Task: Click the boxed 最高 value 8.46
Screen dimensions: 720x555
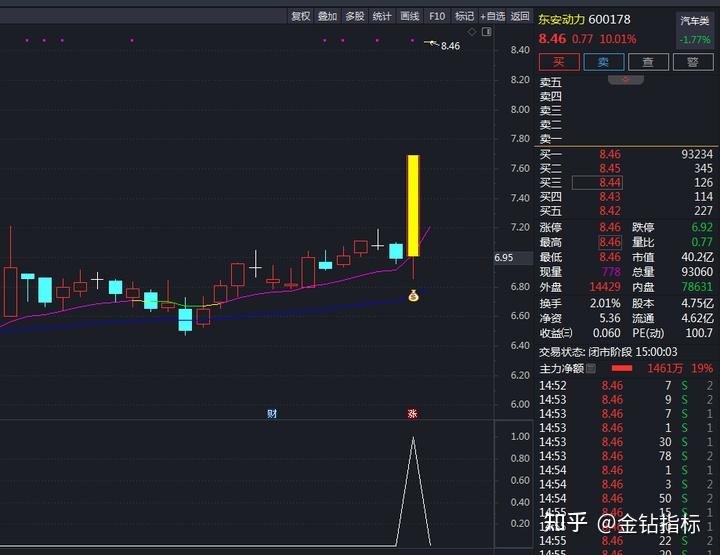Action: 610,242
